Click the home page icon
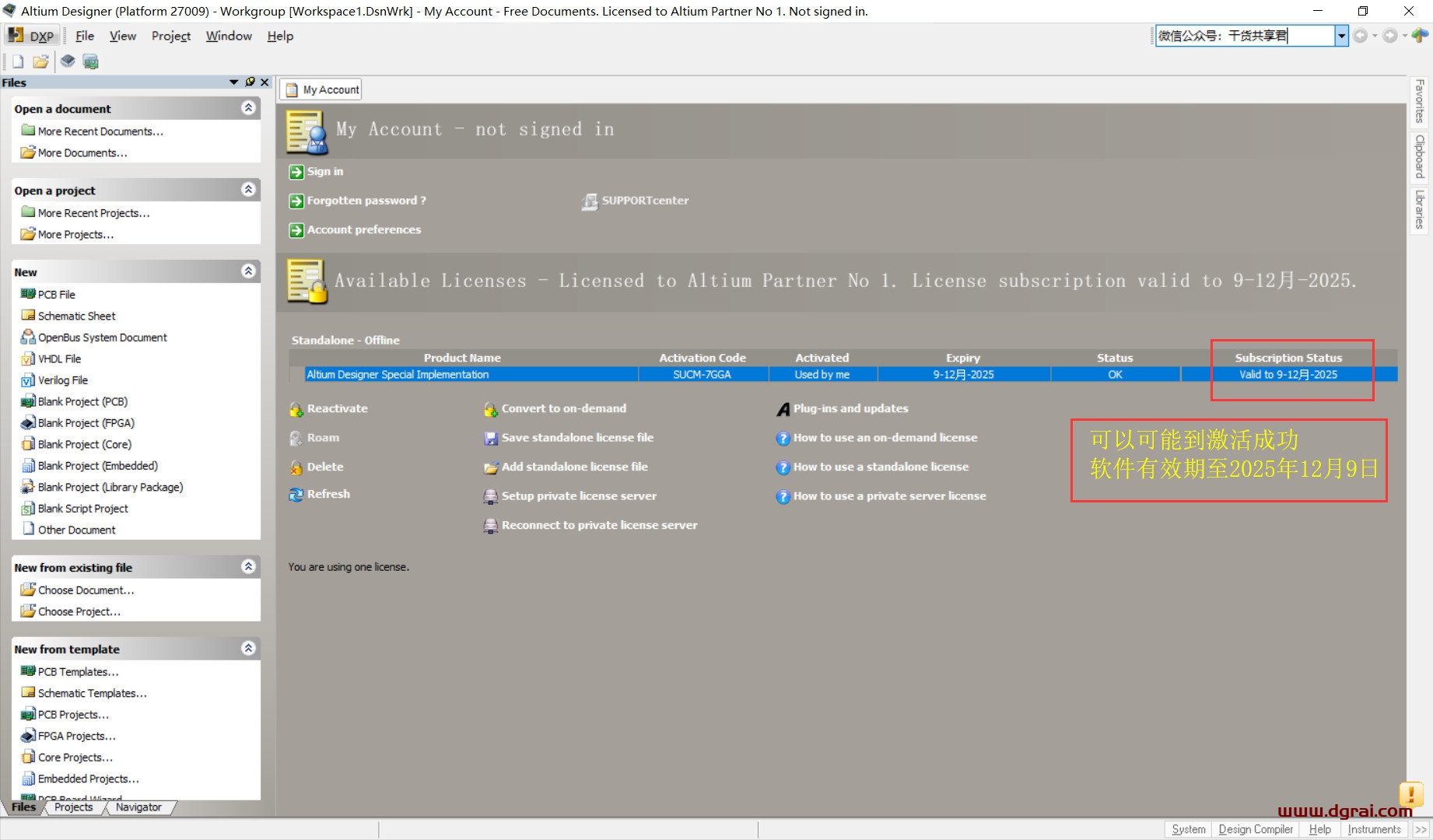 pos(1420,36)
